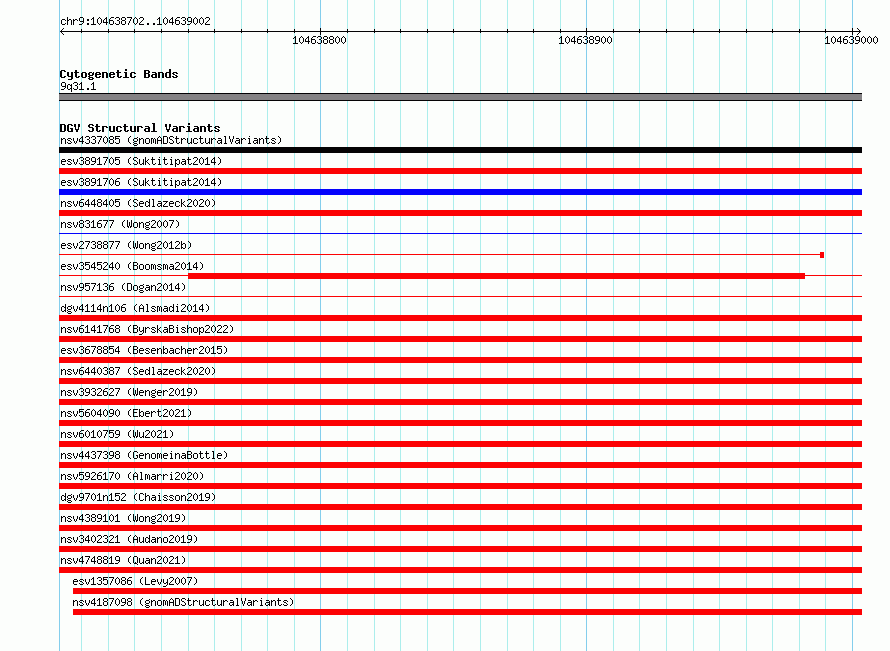Select the esv2738877 Wong2012b label

[126, 245]
